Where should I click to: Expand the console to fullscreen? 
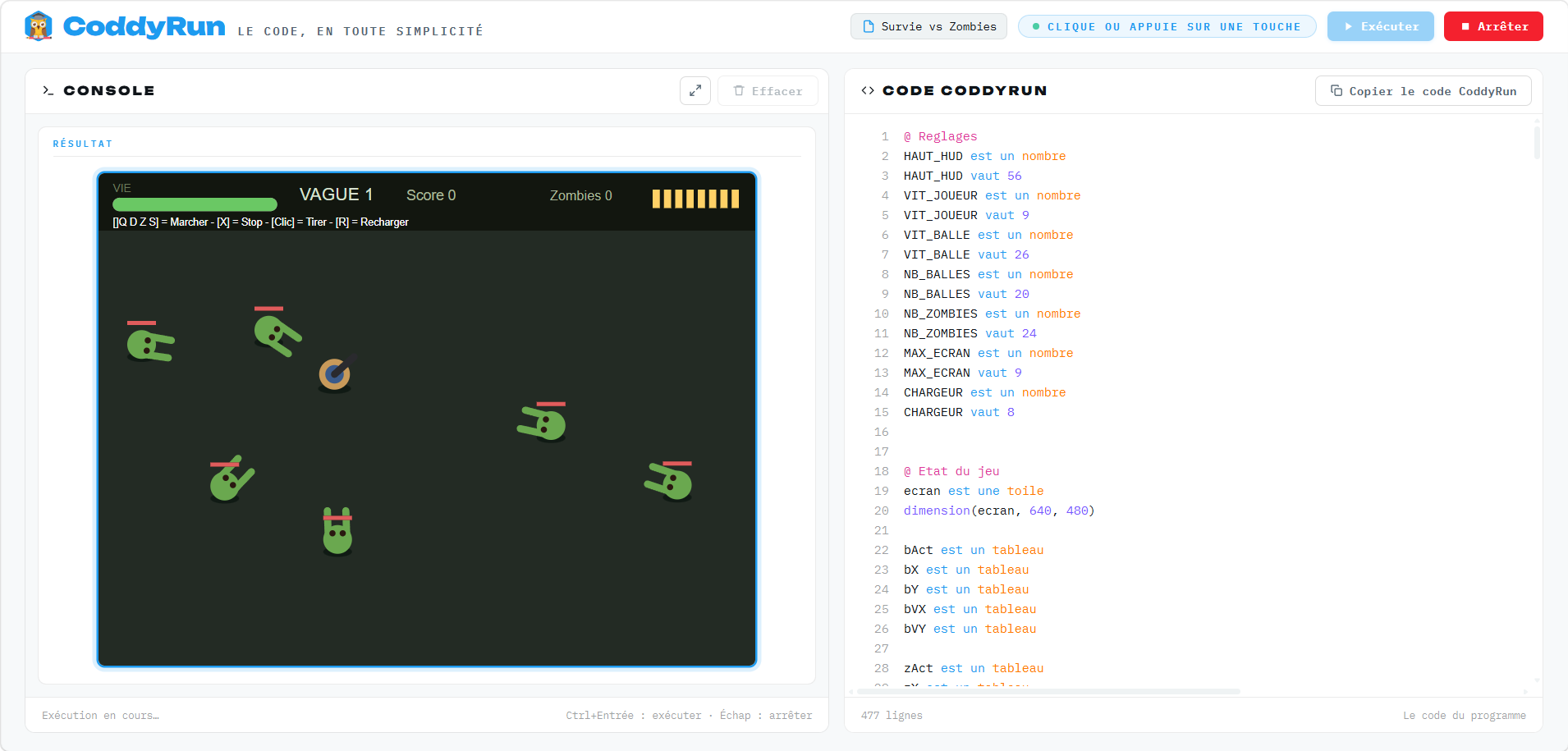tap(695, 91)
